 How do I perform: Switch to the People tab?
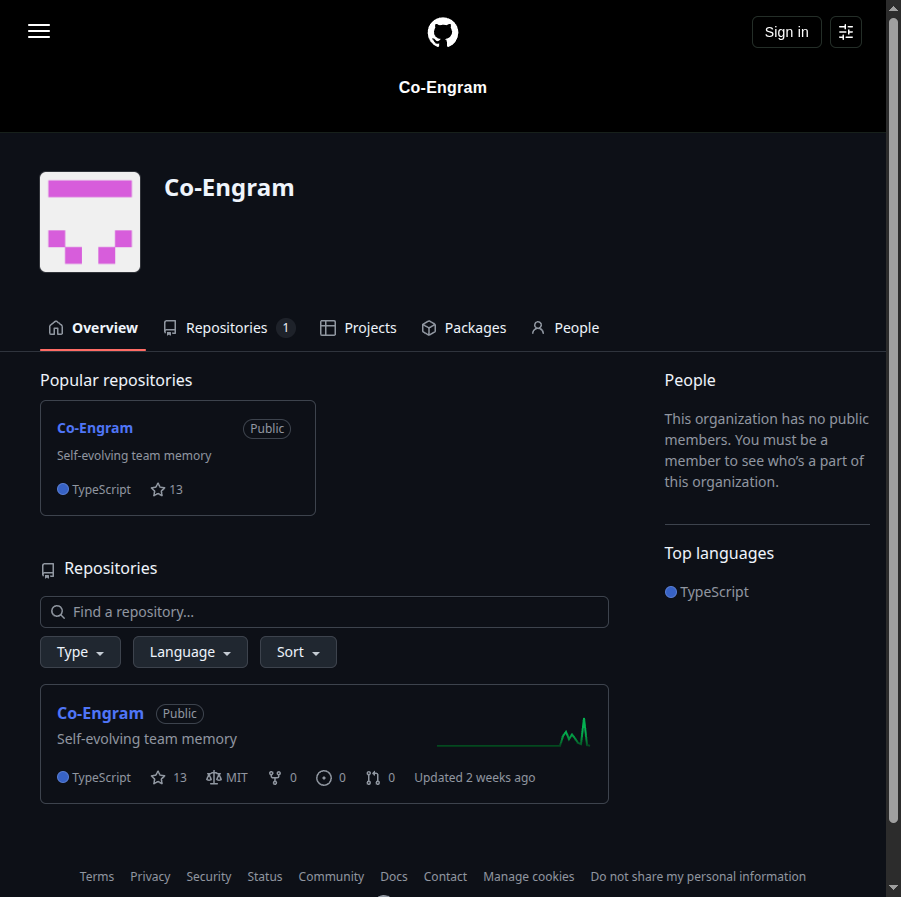[565, 328]
